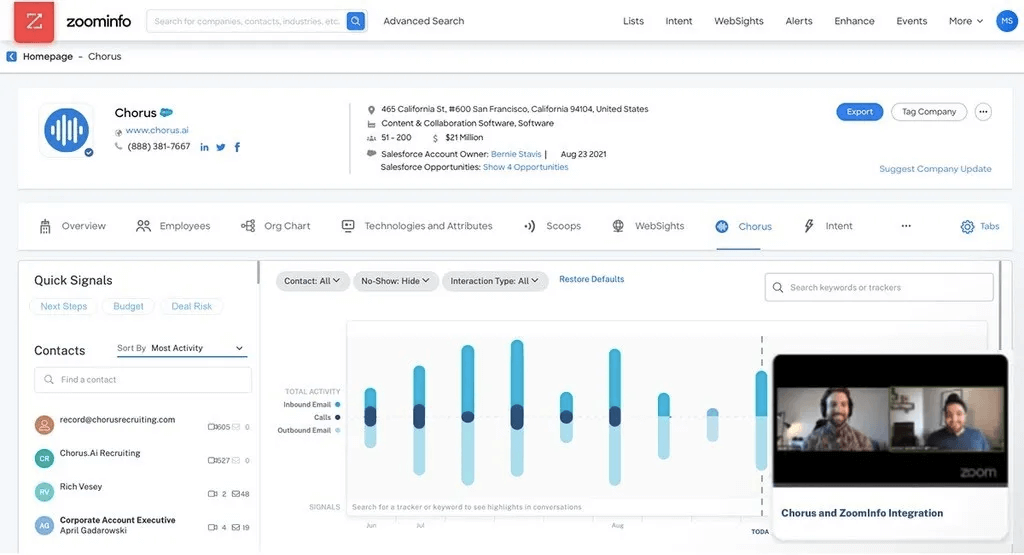This screenshot has width=1024, height=555.
Task: Open the MS user avatar menu
Action: 1006,21
